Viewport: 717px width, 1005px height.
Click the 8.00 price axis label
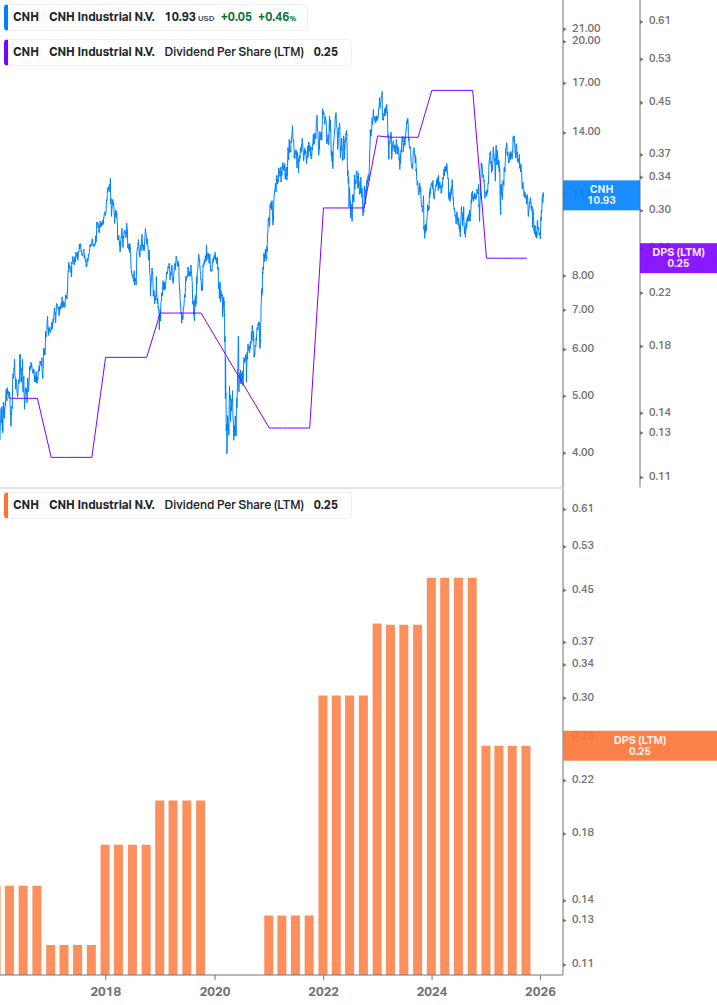coord(583,276)
